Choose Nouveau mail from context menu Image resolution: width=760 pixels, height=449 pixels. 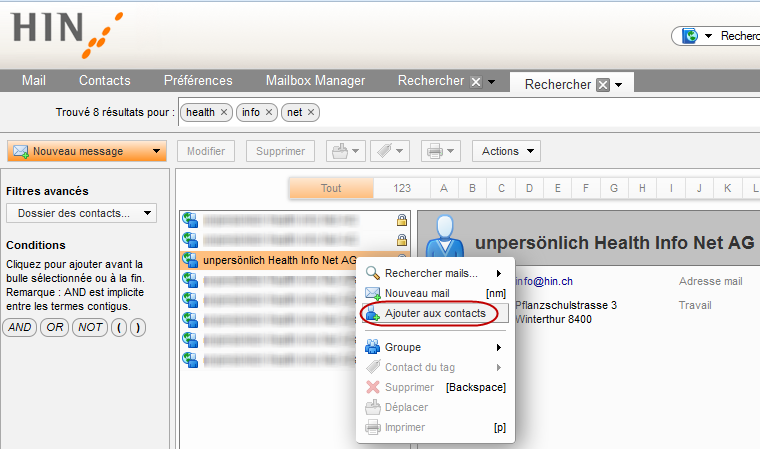(x=435, y=293)
